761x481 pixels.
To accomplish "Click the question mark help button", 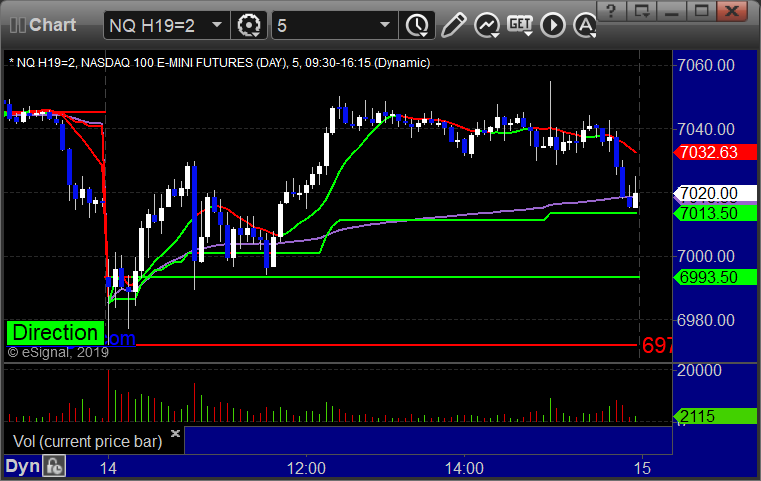I will pyautogui.click(x=612, y=10).
